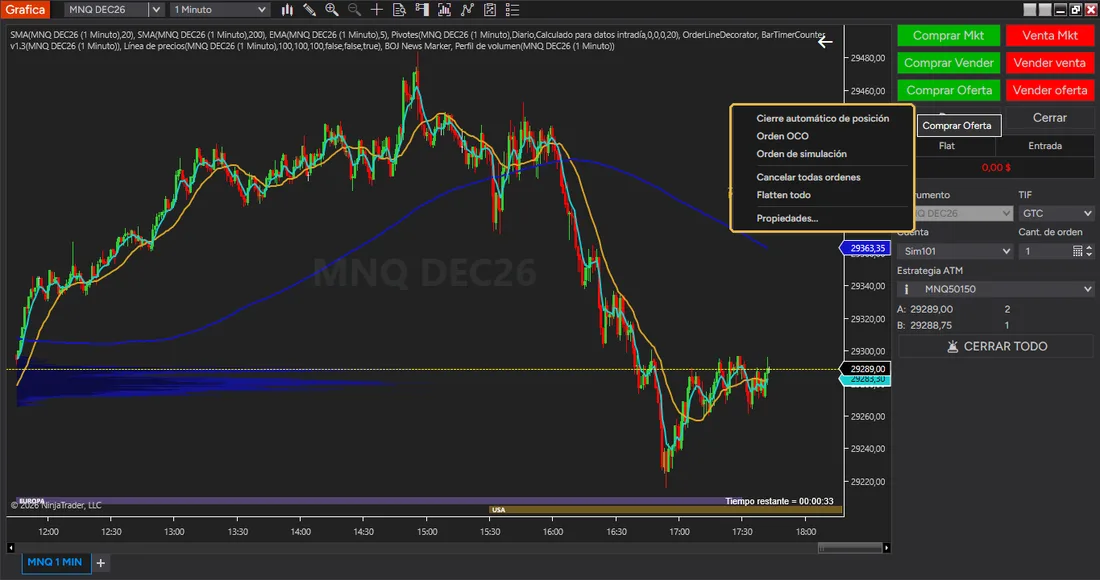This screenshot has width=1100, height=580.
Task: Click the Grafica title label
Action: [x=25, y=10]
